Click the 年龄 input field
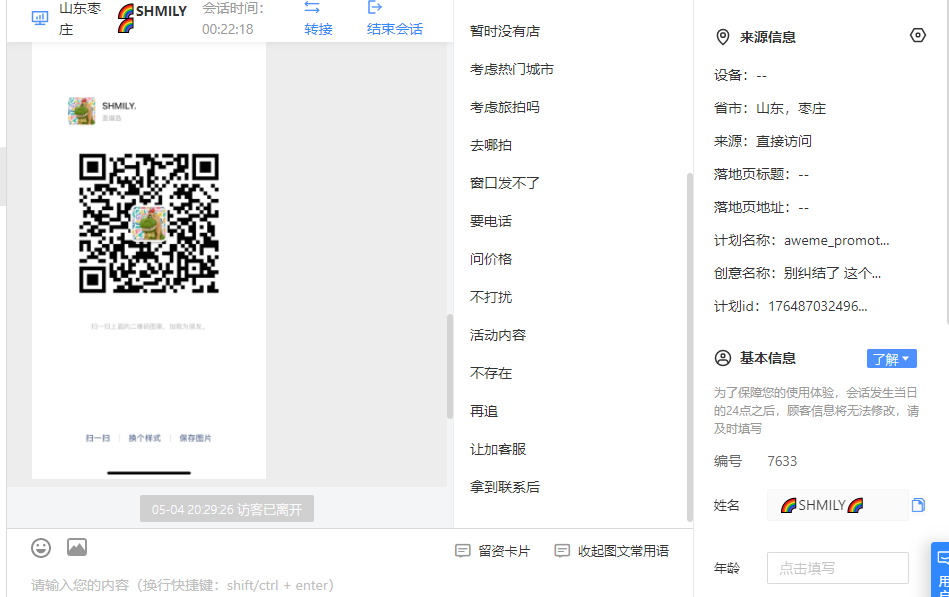 pos(838,568)
